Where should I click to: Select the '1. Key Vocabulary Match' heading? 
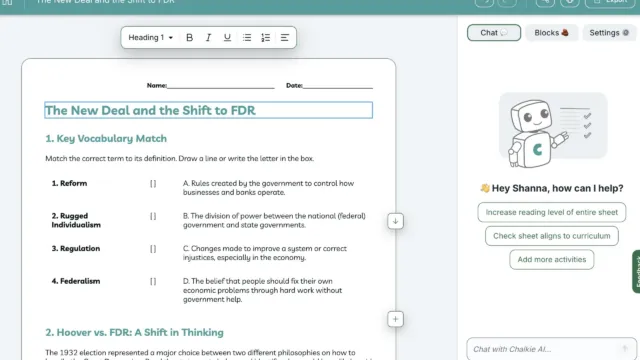coord(106,138)
